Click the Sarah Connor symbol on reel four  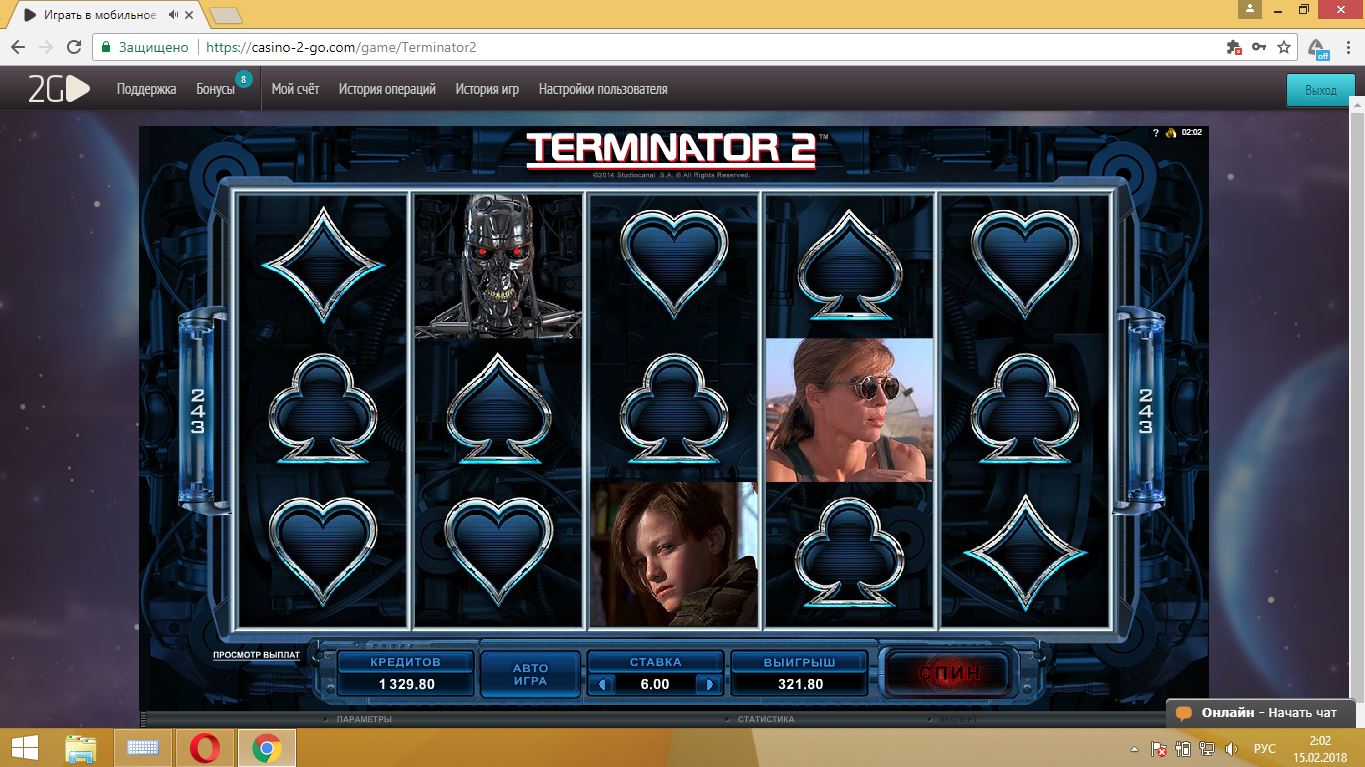click(849, 410)
